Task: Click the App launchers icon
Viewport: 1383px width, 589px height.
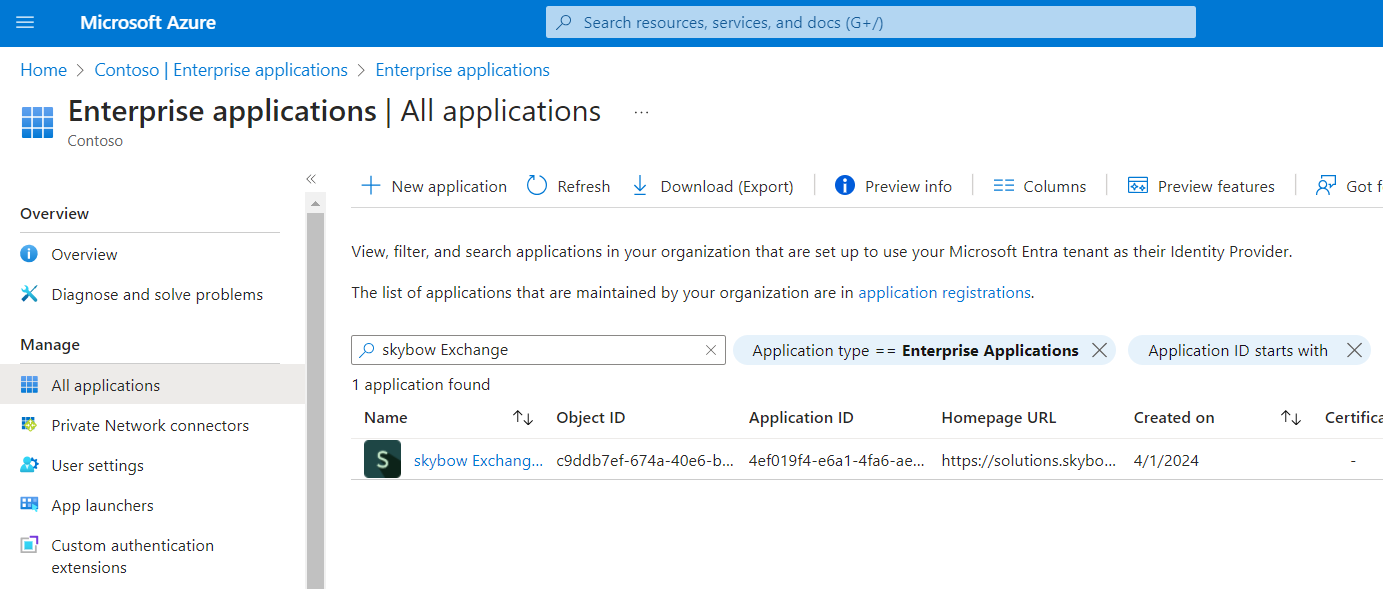Action: (x=30, y=505)
